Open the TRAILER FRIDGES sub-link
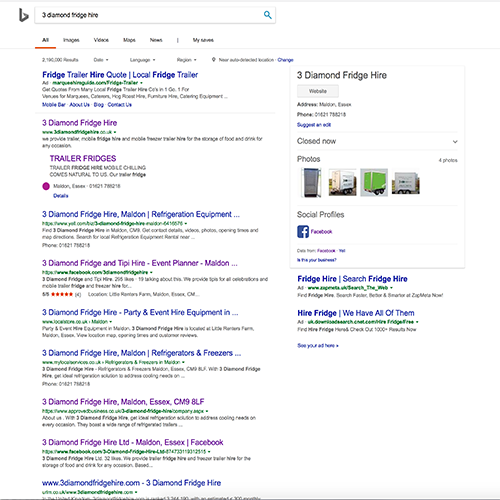The image size is (500, 500). [x=83, y=158]
